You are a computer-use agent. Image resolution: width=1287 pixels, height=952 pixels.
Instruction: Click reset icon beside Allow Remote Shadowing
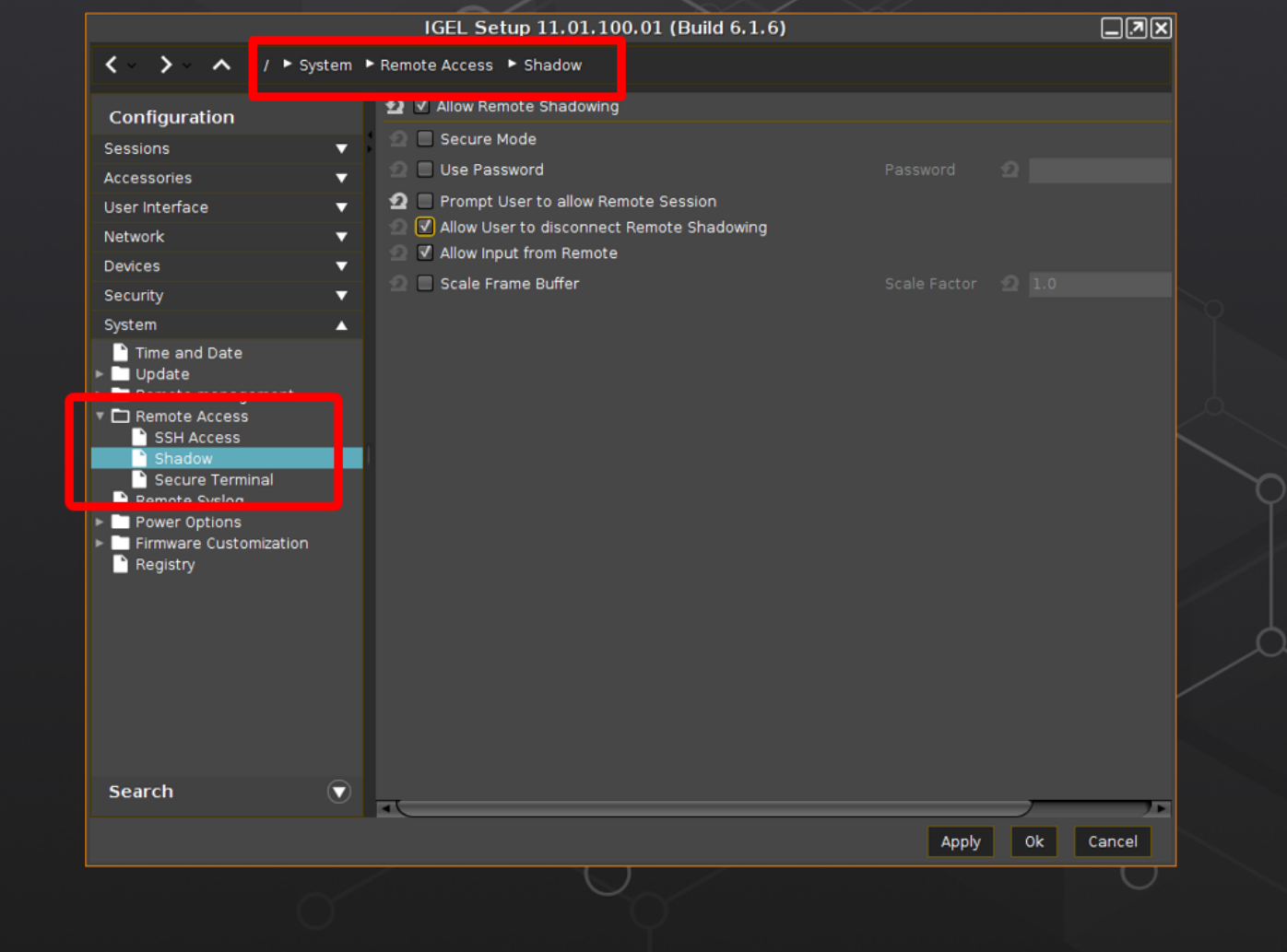coord(396,107)
